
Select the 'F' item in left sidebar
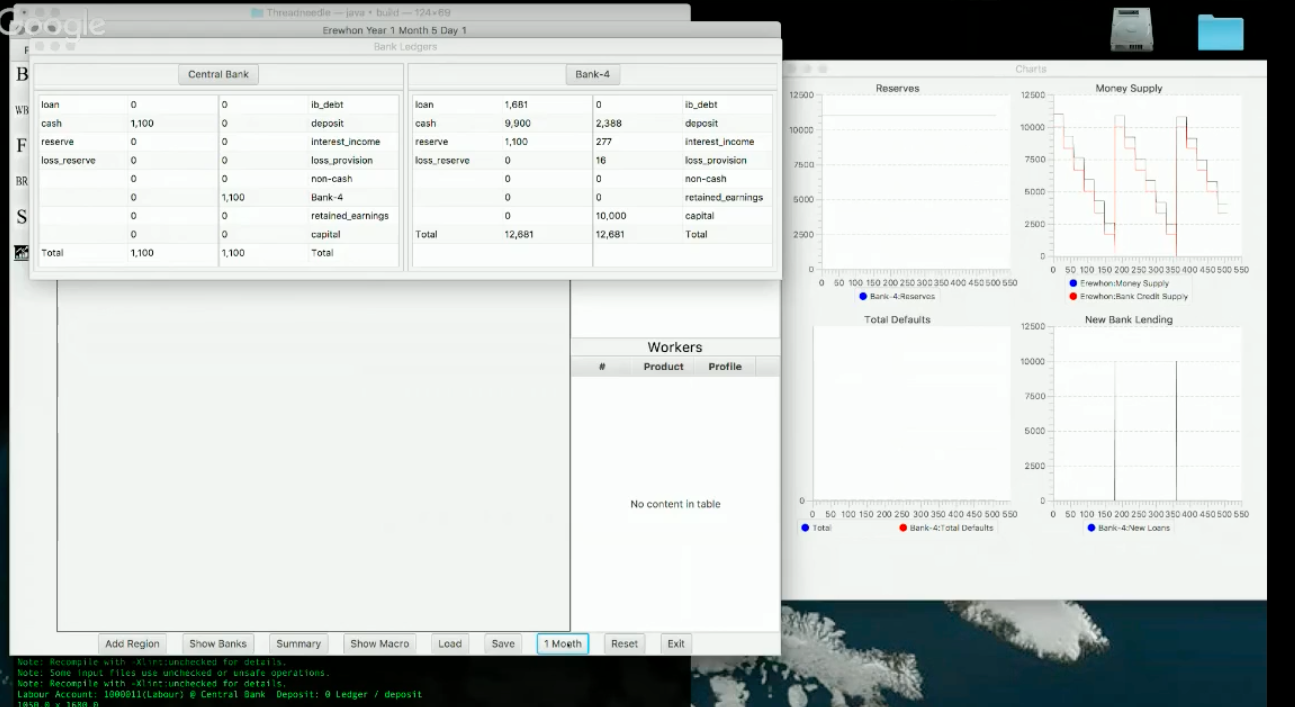point(21,146)
